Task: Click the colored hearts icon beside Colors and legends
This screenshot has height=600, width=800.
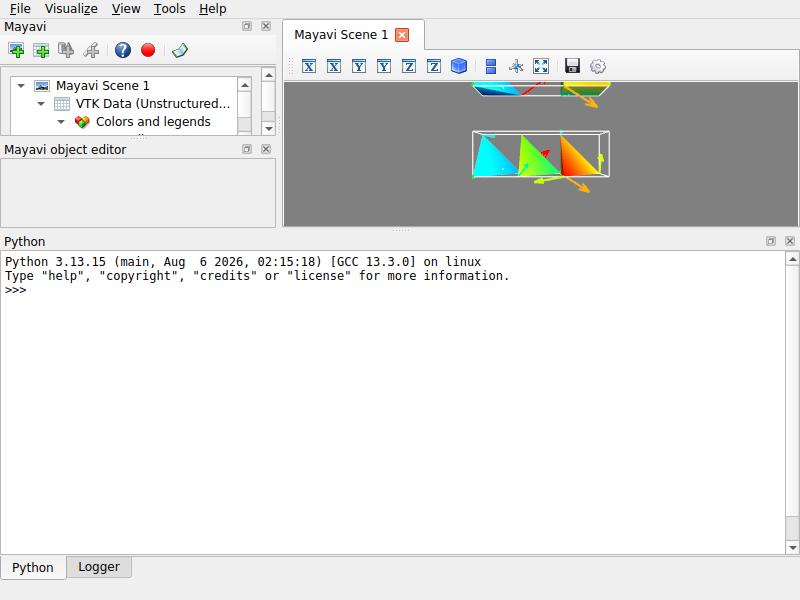Action: 82,122
